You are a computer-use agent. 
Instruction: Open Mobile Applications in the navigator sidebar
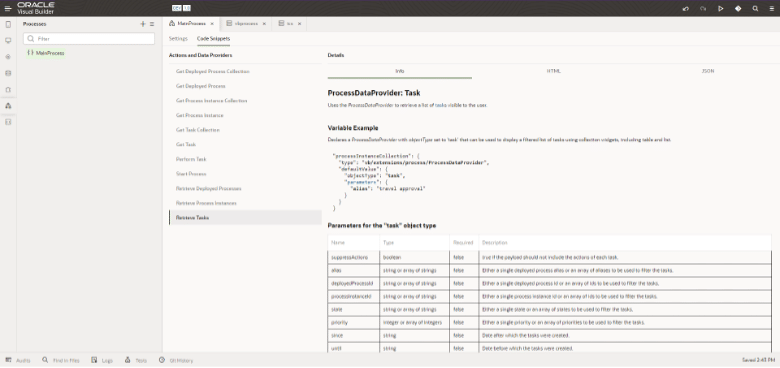(x=8, y=24)
